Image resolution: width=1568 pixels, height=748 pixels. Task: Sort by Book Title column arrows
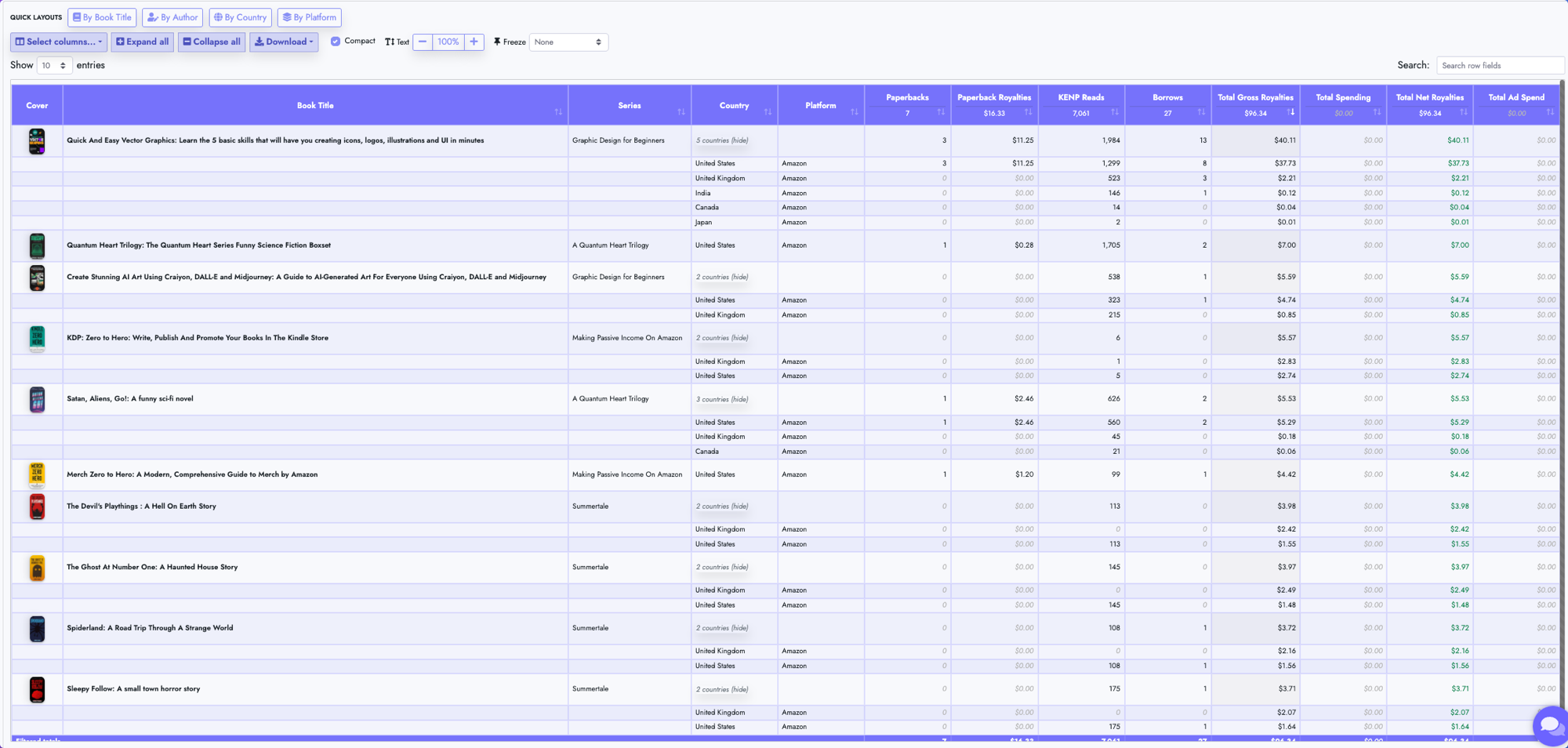558,112
